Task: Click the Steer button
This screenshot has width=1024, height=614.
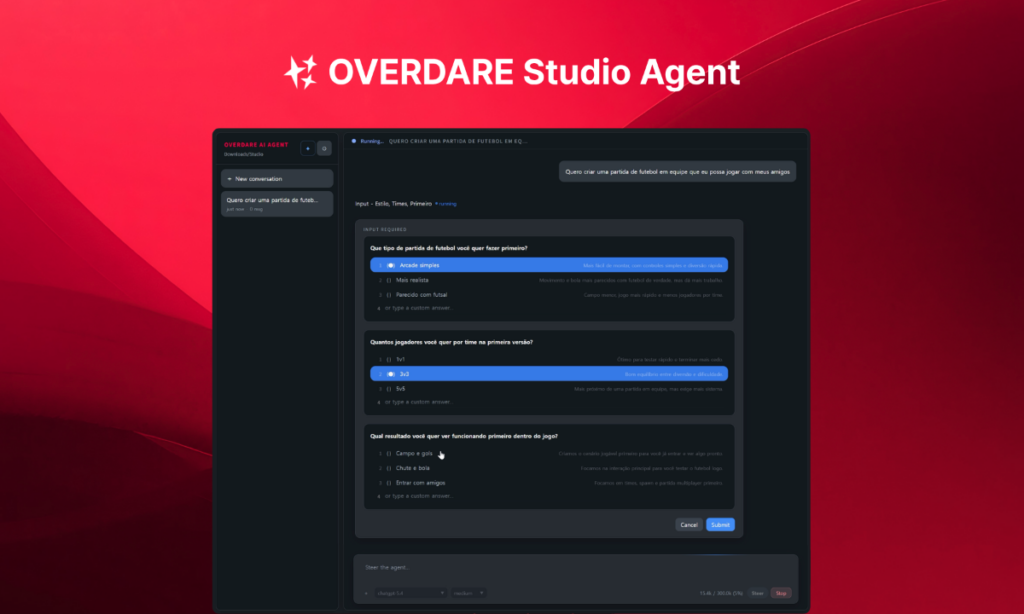Action: pos(758,593)
